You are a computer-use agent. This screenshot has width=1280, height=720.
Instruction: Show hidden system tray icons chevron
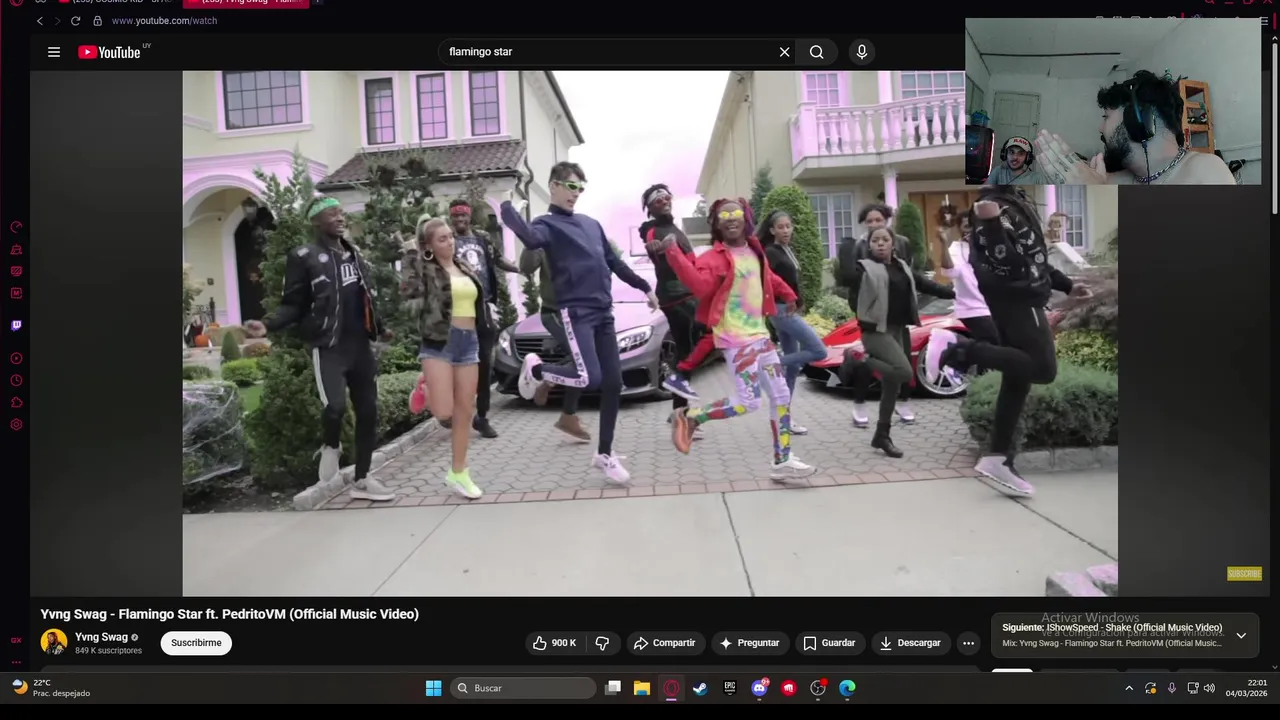[x=1129, y=688]
